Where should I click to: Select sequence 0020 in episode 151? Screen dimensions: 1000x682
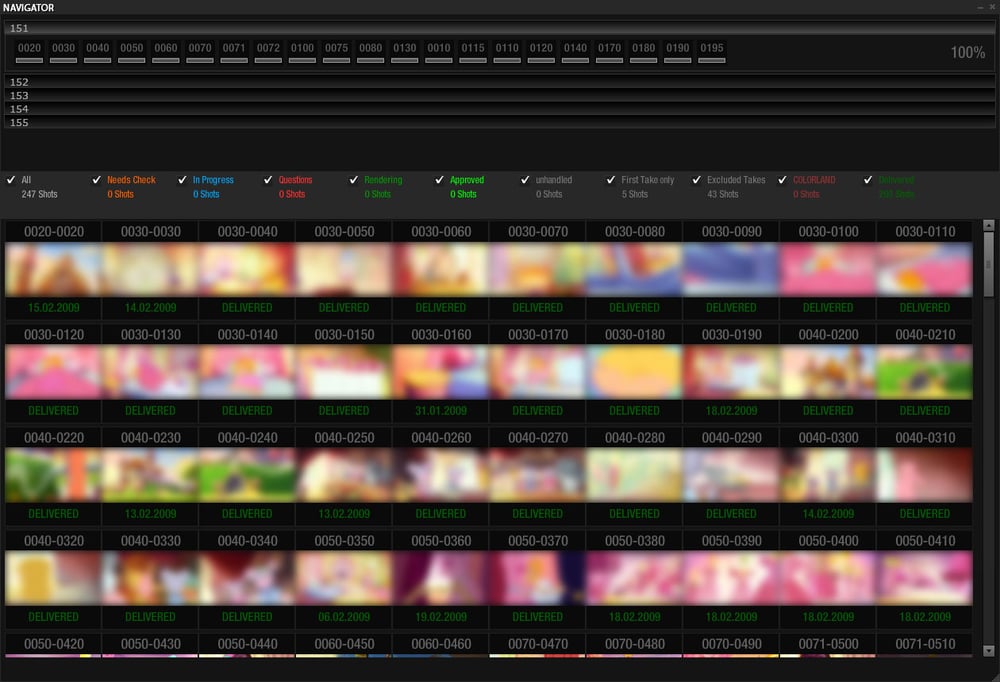[x=29, y=52]
